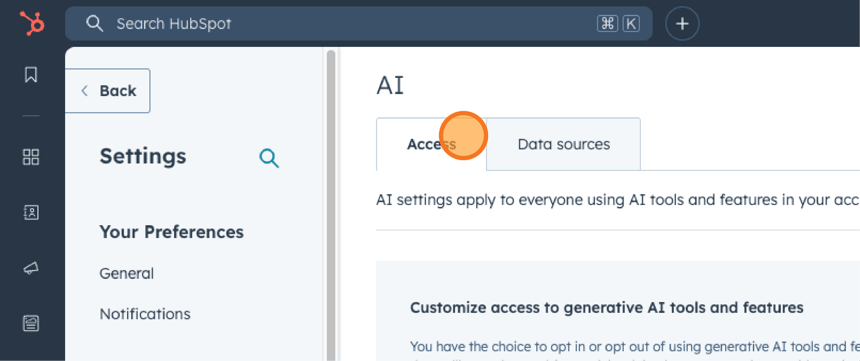Select the Access tab
This screenshot has height=361, width=860.
coord(431,144)
